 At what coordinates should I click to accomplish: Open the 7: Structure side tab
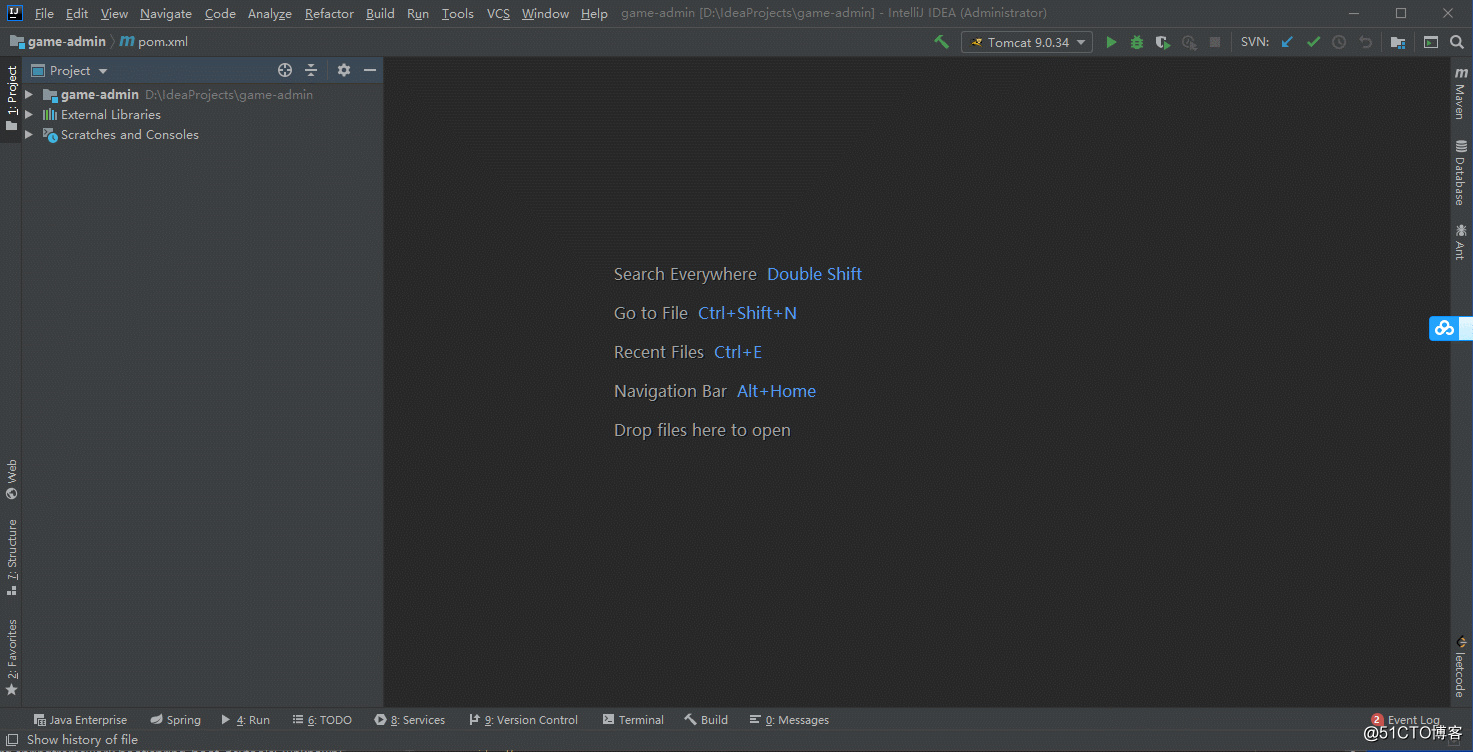click(x=11, y=557)
